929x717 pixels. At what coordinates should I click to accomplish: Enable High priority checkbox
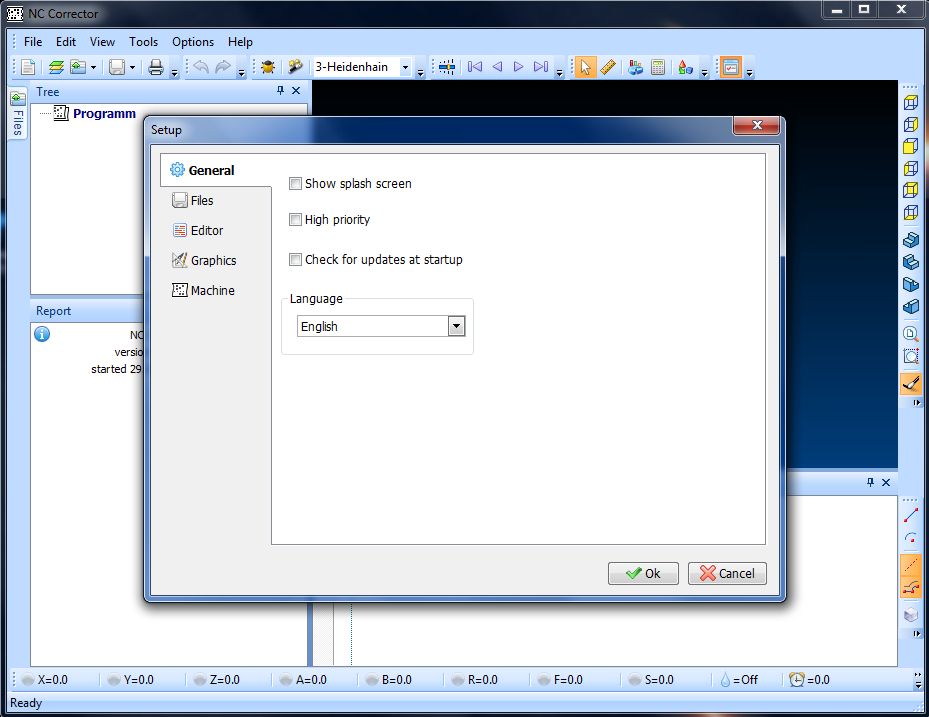pos(295,219)
